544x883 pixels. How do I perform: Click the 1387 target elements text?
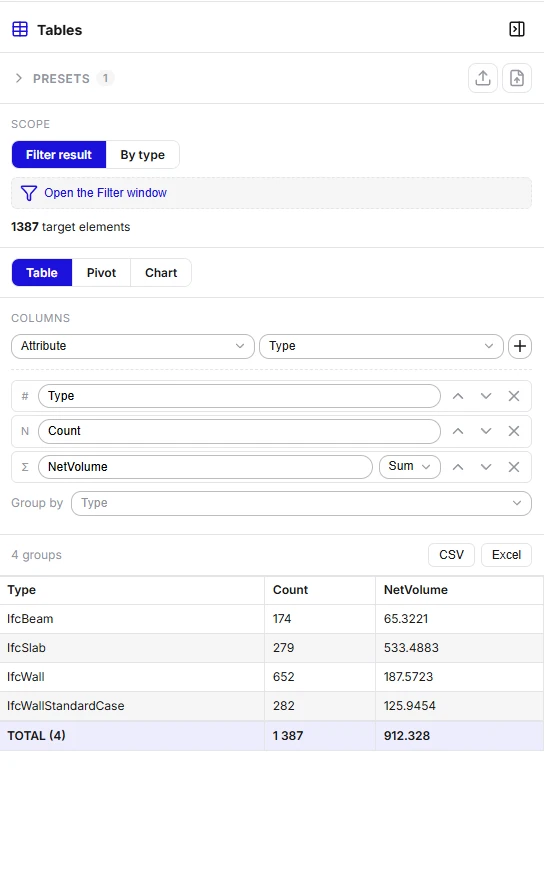[70, 227]
